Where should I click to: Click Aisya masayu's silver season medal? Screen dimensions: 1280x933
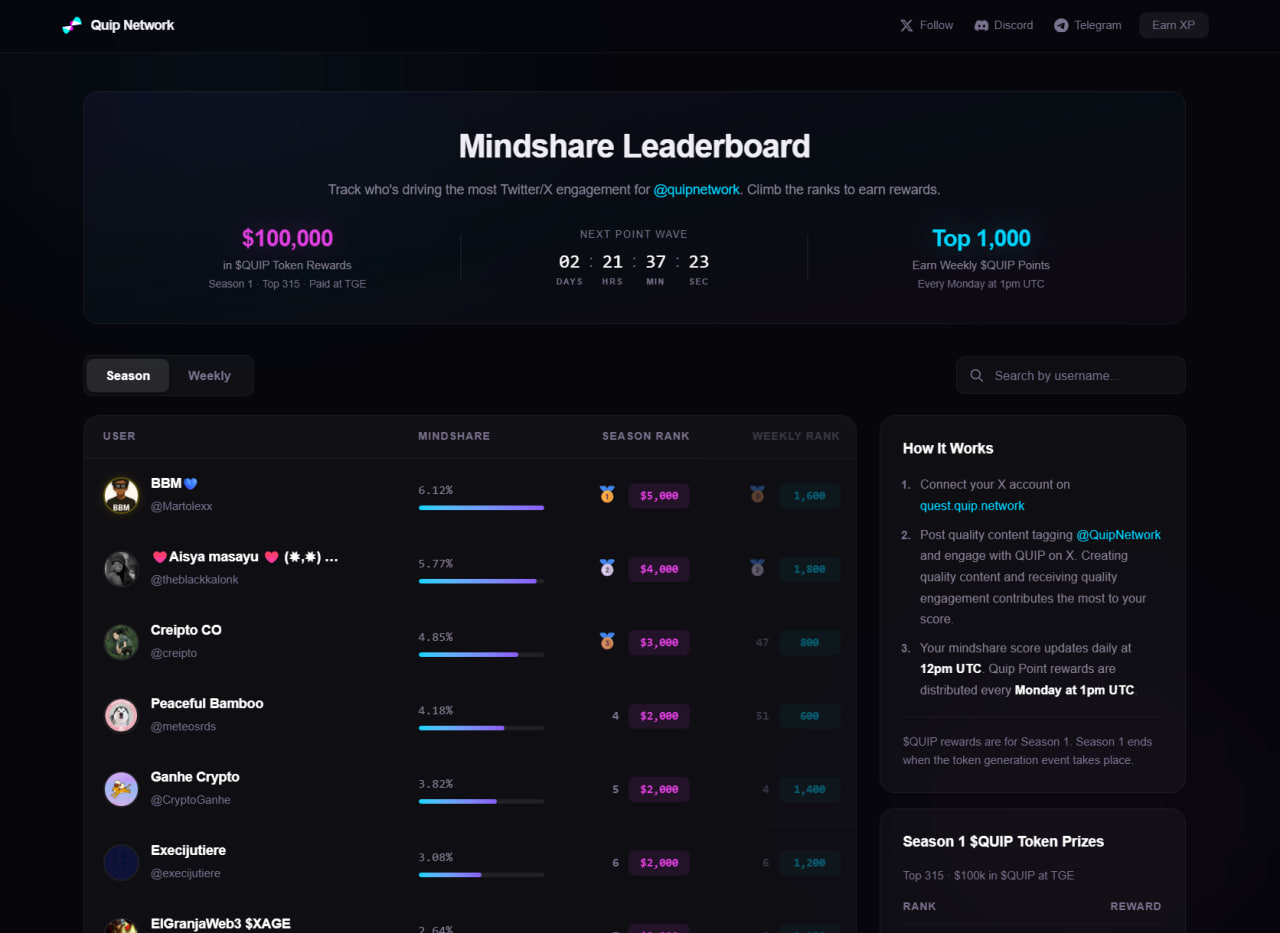pos(607,567)
